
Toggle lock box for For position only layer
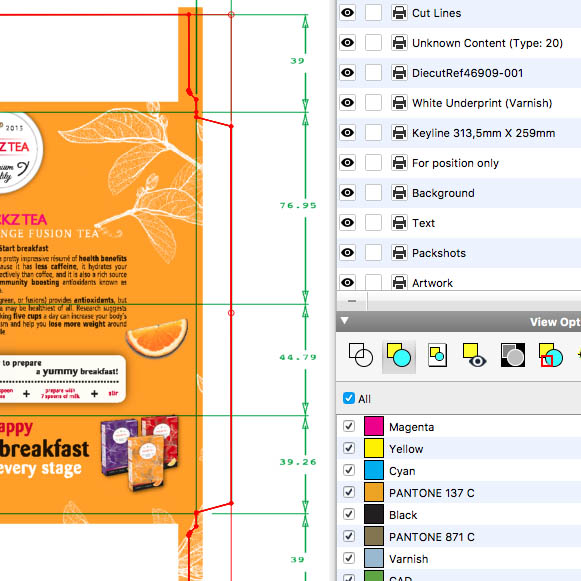pyautogui.click(x=373, y=163)
